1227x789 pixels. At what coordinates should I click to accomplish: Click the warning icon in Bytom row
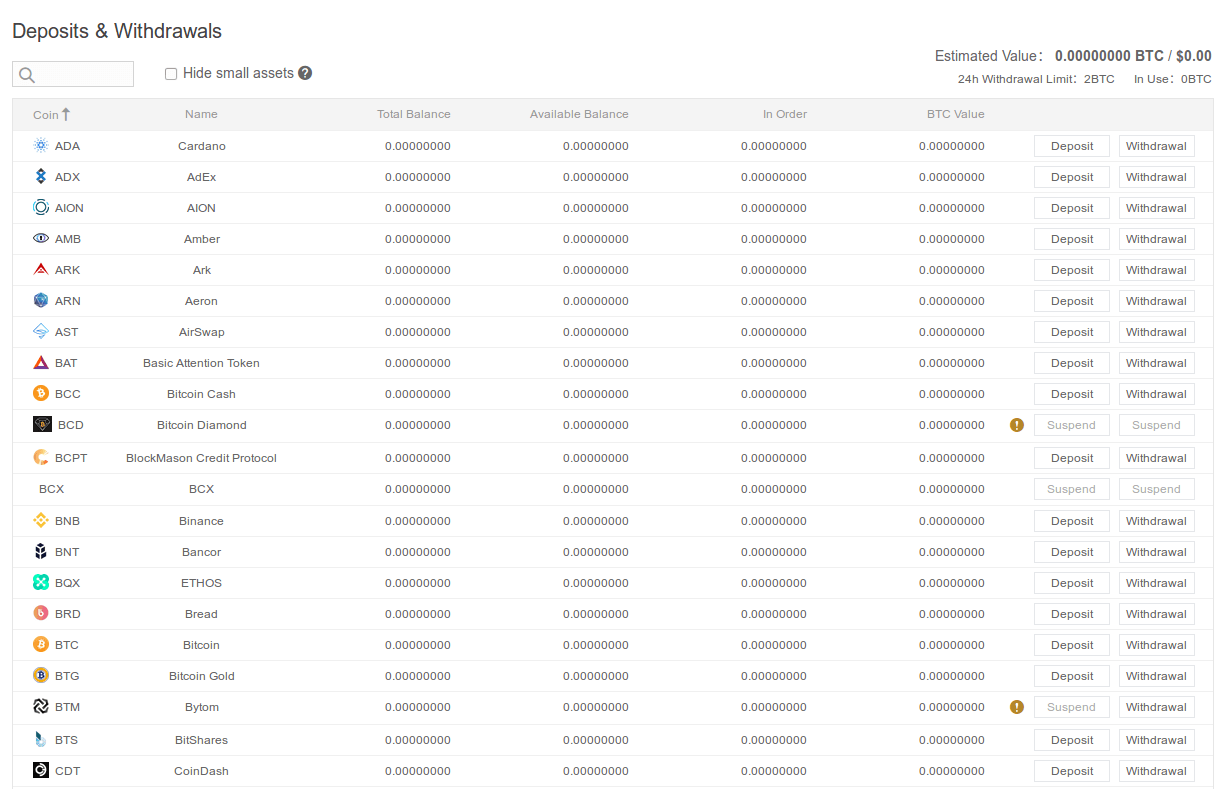pyautogui.click(x=1017, y=707)
